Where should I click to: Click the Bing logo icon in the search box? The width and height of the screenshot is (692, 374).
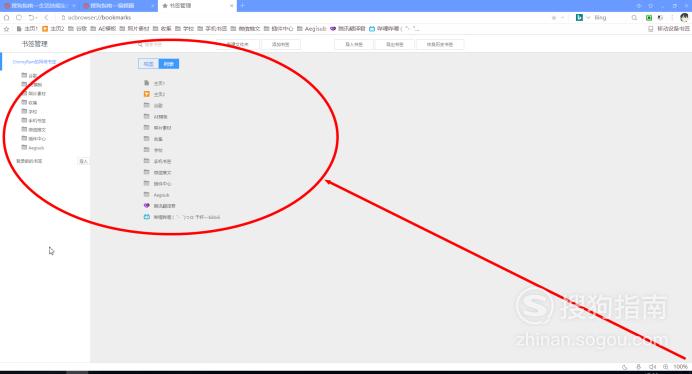tap(579, 18)
